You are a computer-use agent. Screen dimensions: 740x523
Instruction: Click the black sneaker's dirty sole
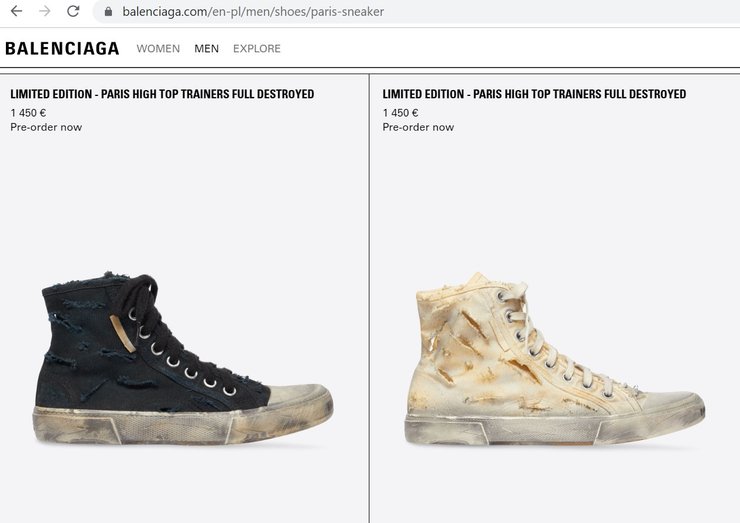click(183, 425)
